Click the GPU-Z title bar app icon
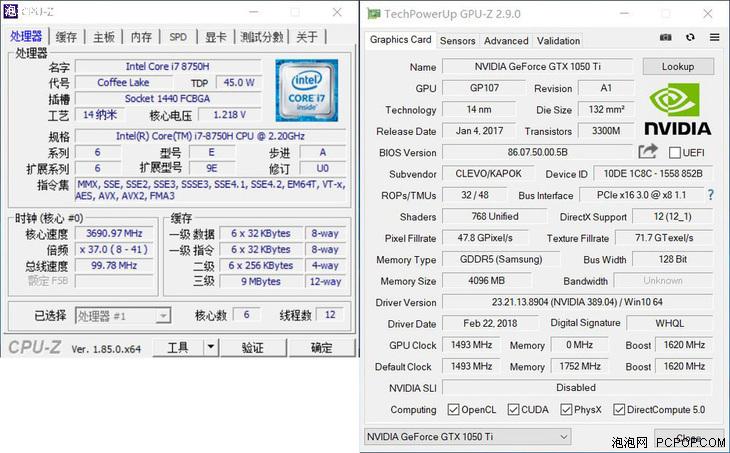 [373, 14]
